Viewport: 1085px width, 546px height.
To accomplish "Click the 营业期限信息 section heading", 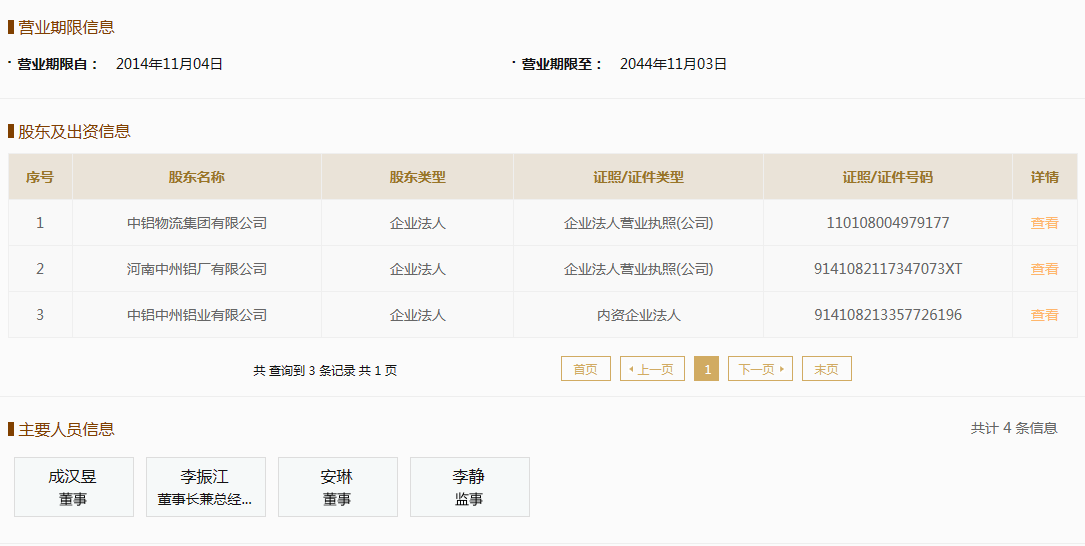I will [66, 27].
